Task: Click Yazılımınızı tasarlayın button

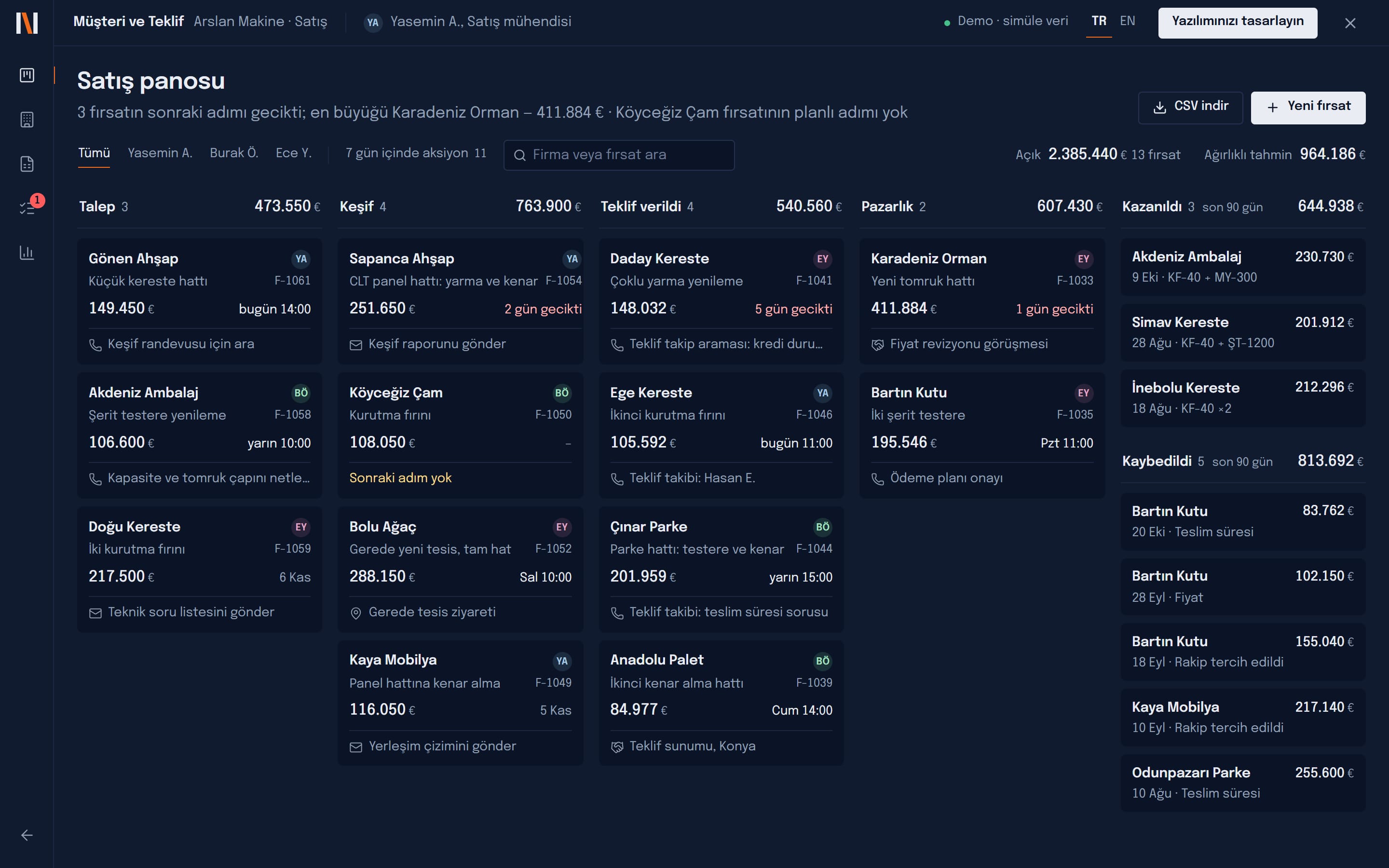Action: click(x=1238, y=22)
